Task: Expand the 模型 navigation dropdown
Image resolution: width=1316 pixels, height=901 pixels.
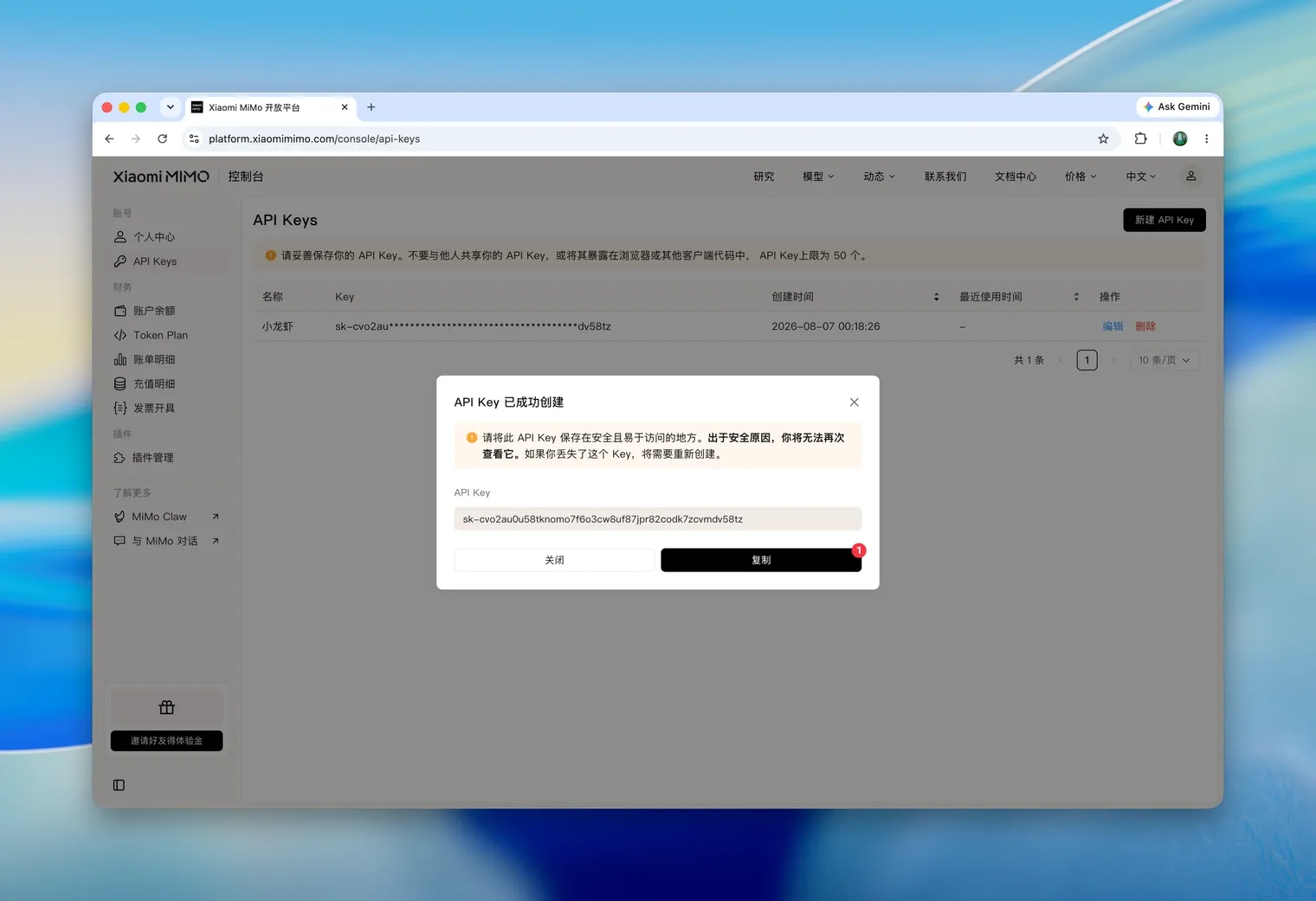Action: [818, 177]
